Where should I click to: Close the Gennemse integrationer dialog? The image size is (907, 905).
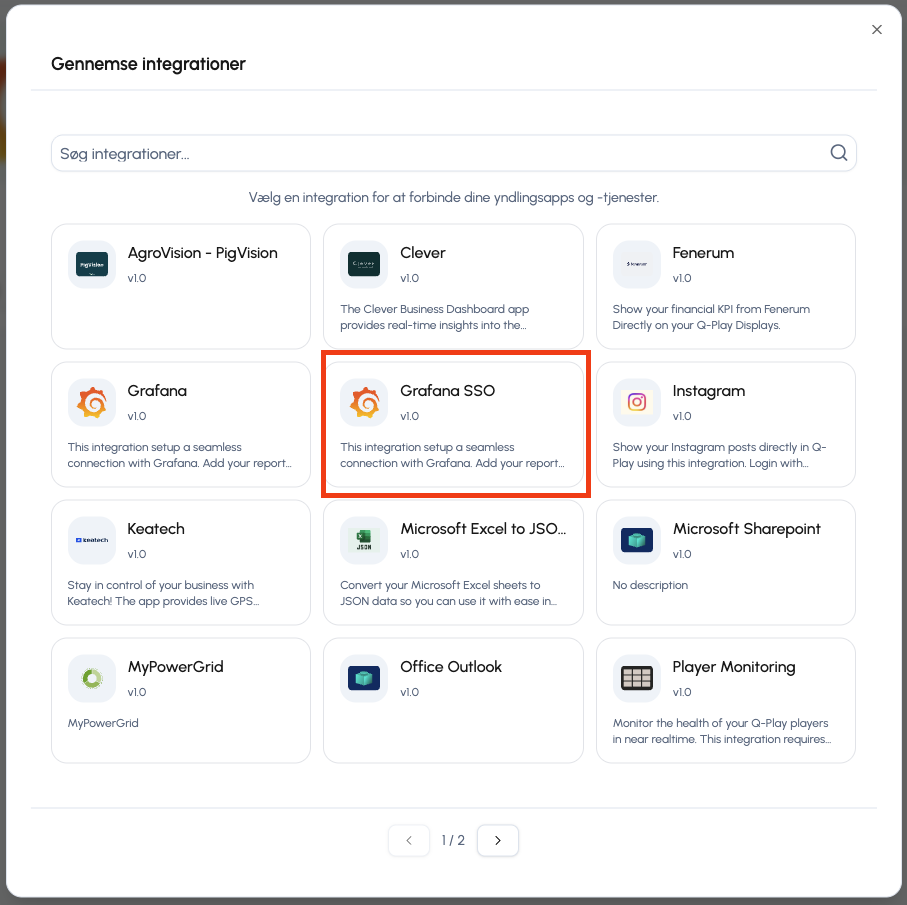[877, 29]
